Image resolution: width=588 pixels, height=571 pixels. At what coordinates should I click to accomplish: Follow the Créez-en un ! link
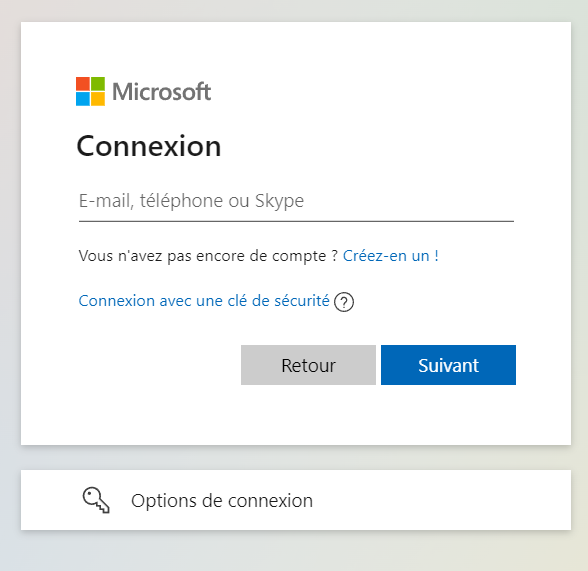pos(390,256)
